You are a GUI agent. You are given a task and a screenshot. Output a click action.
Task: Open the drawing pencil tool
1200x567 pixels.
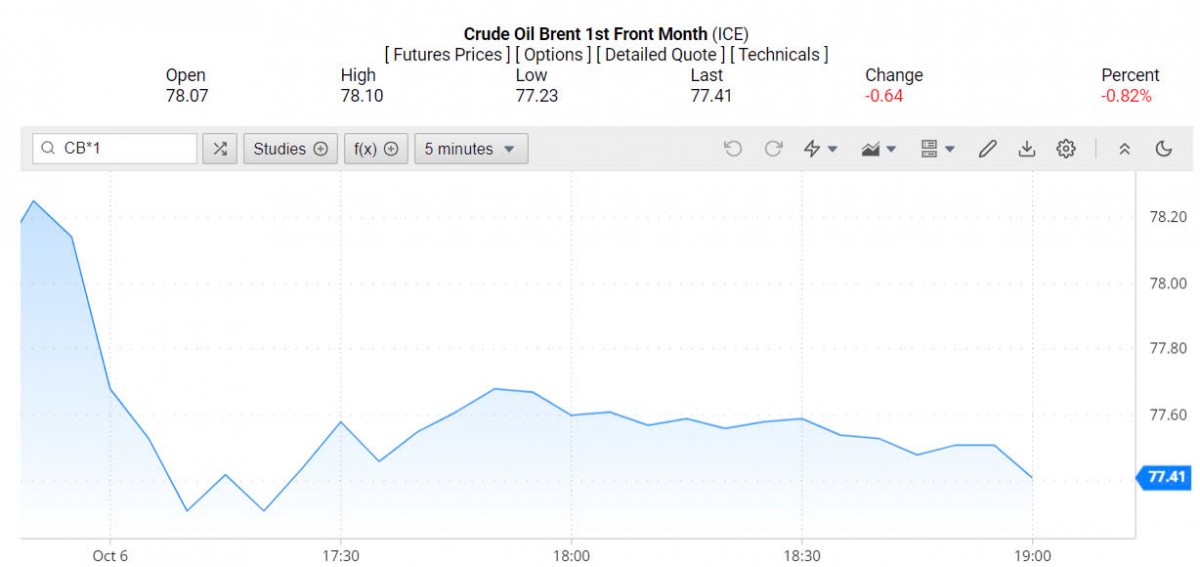pyautogui.click(x=987, y=149)
